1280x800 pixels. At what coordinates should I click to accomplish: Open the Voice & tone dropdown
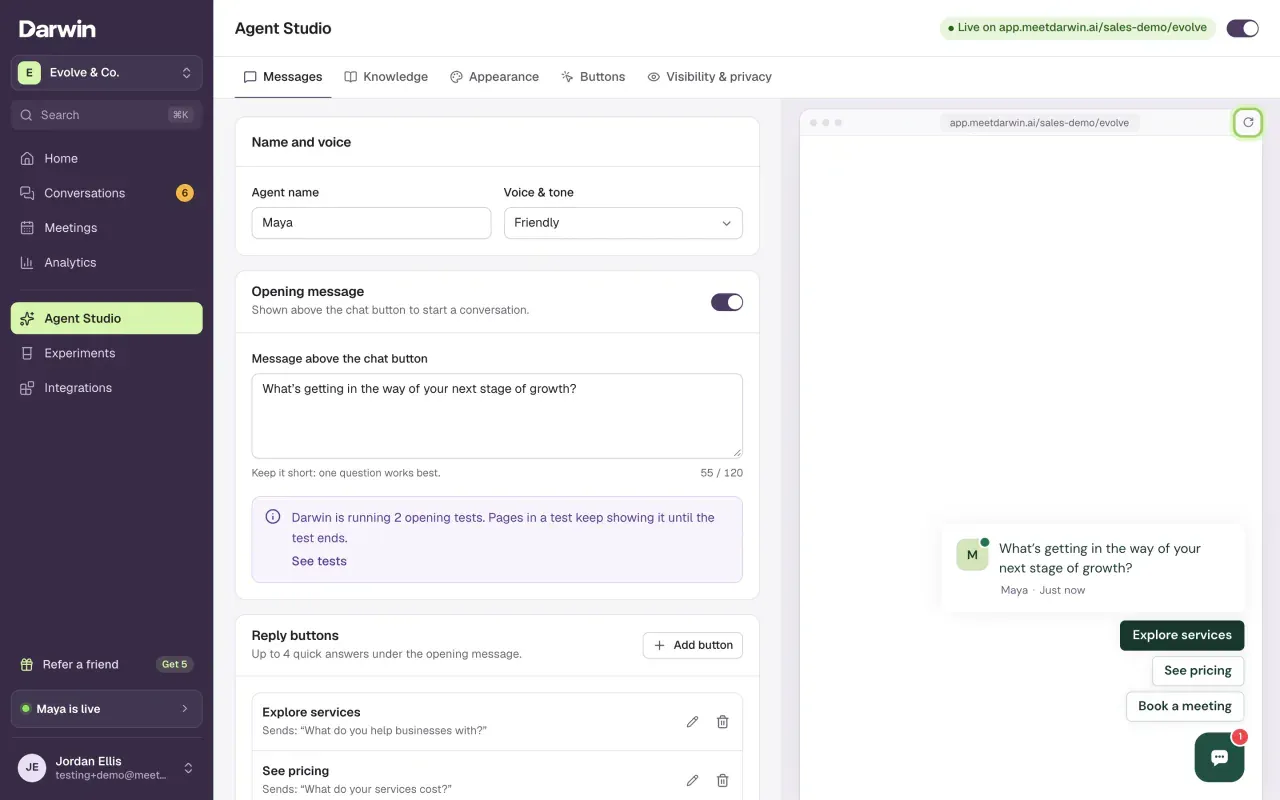pos(623,223)
